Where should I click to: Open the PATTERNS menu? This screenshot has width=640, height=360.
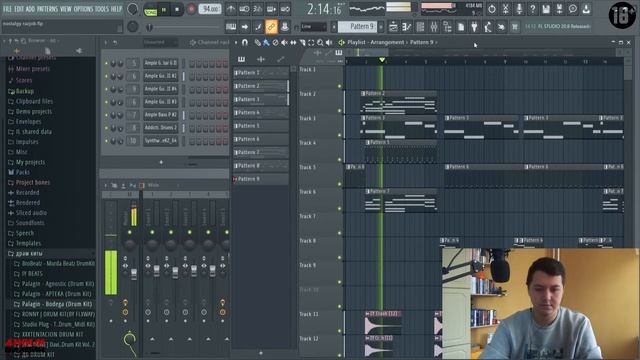pos(47,9)
